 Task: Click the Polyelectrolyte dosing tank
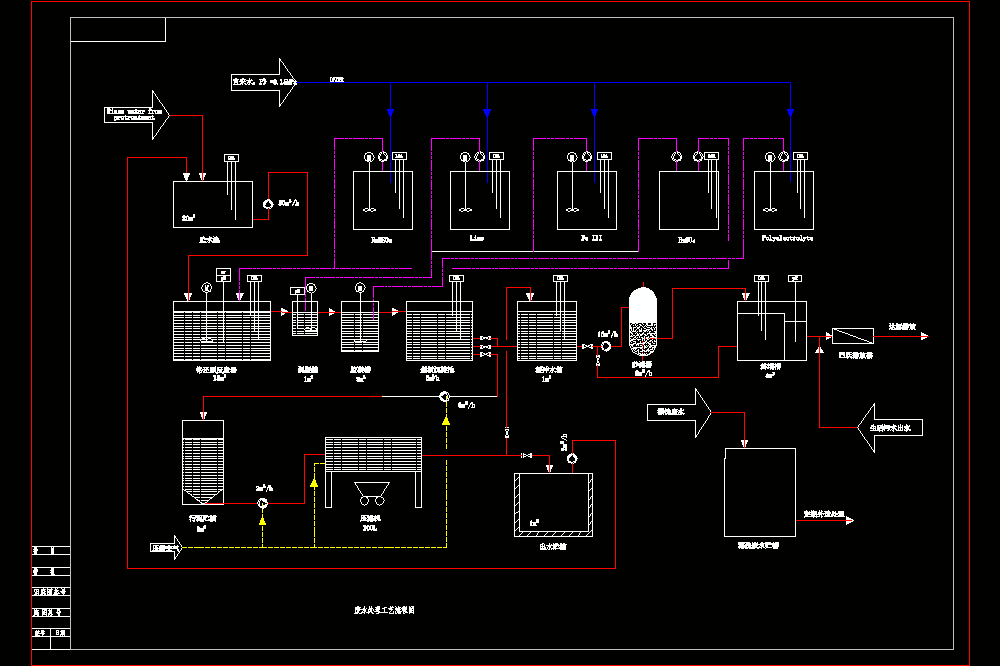click(784, 200)
